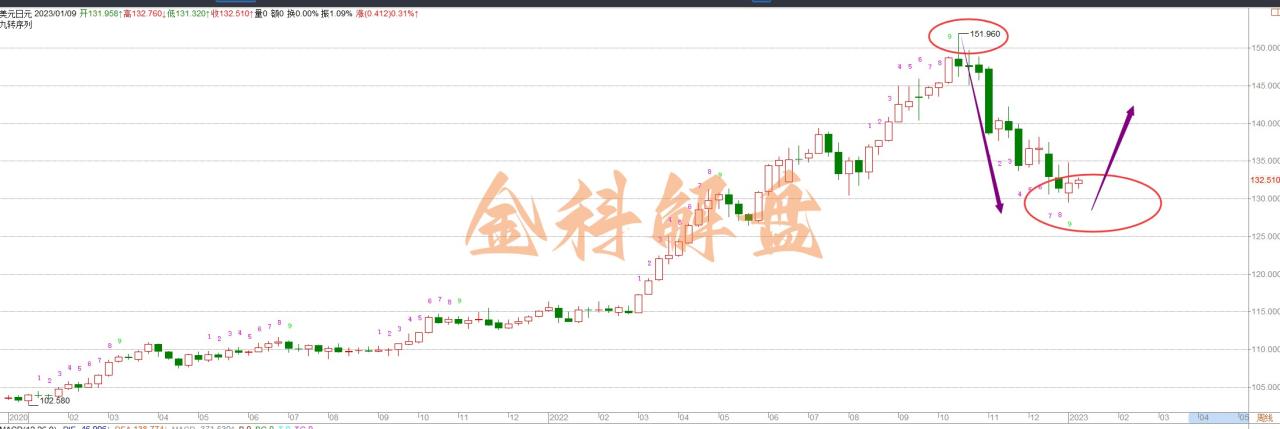Click the 140.00 price axis tick
Viewport: 1280px width, 429px height.
click(1264, 123)
